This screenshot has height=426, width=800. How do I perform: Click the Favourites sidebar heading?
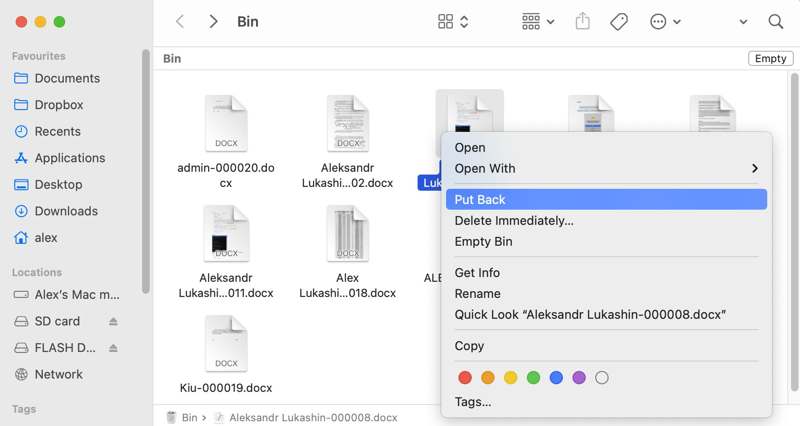[x=39, y=56]
